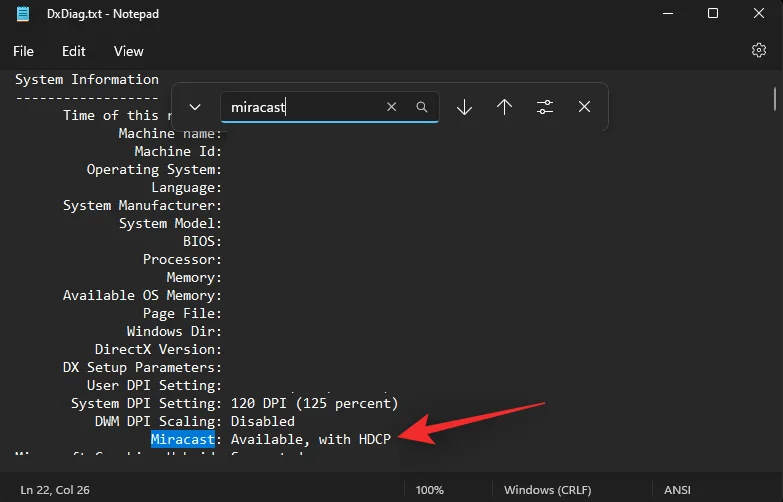Open the File menu
Viewport: 783px width, 502px height.
[x=23, y=51]
